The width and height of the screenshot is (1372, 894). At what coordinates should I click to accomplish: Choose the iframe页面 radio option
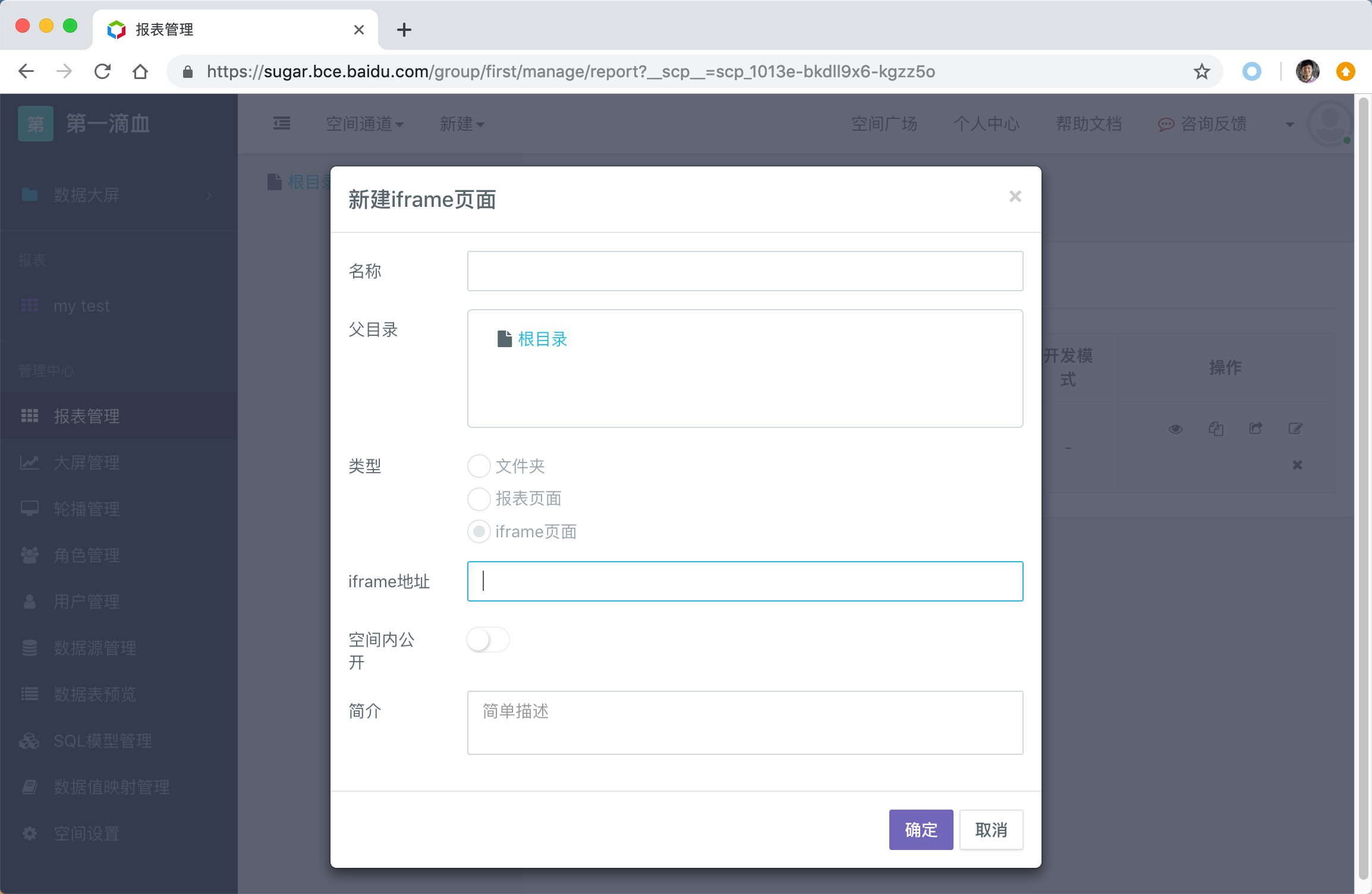point(479,531)
